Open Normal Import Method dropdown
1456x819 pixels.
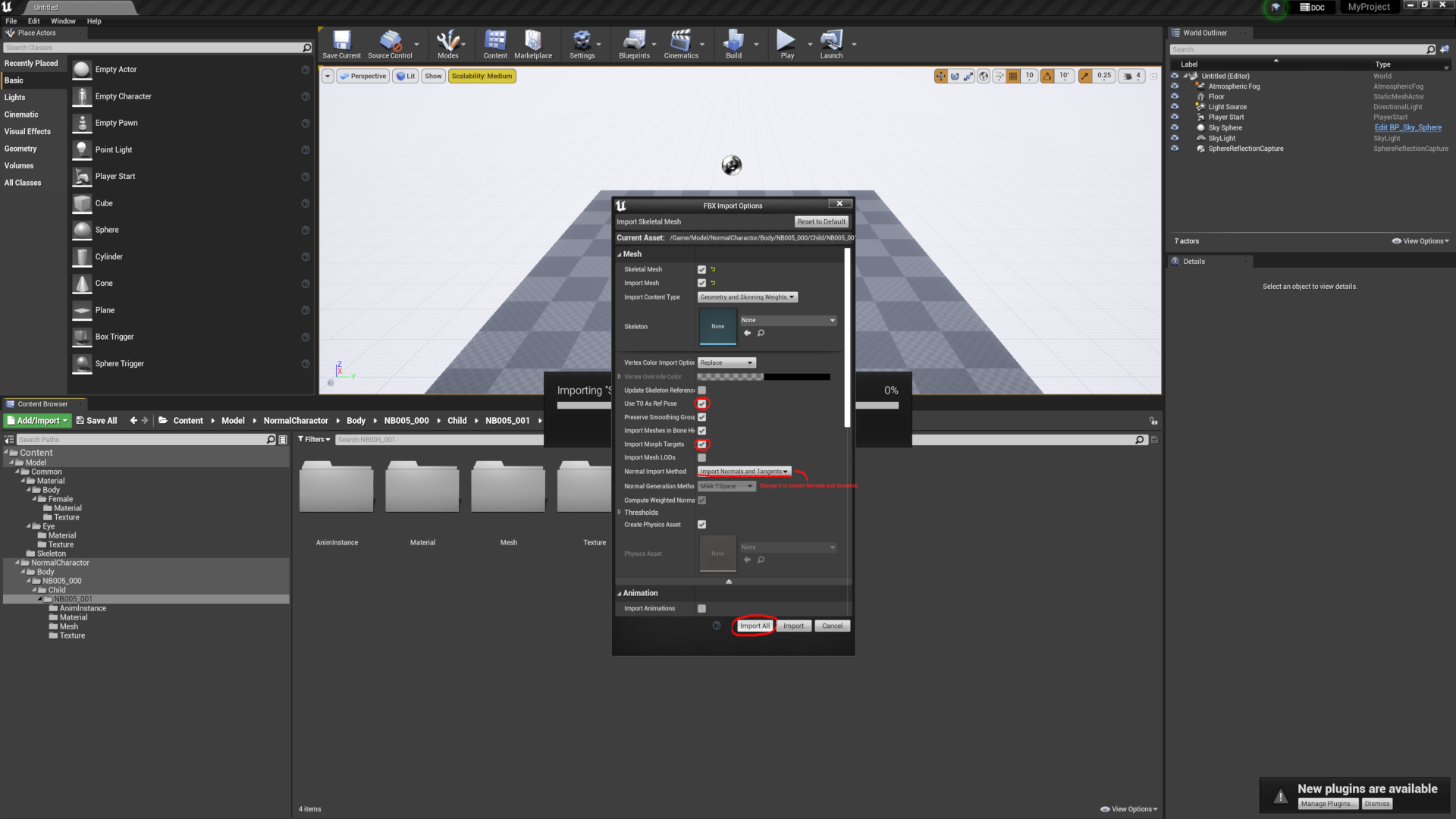tap(744, 472)
